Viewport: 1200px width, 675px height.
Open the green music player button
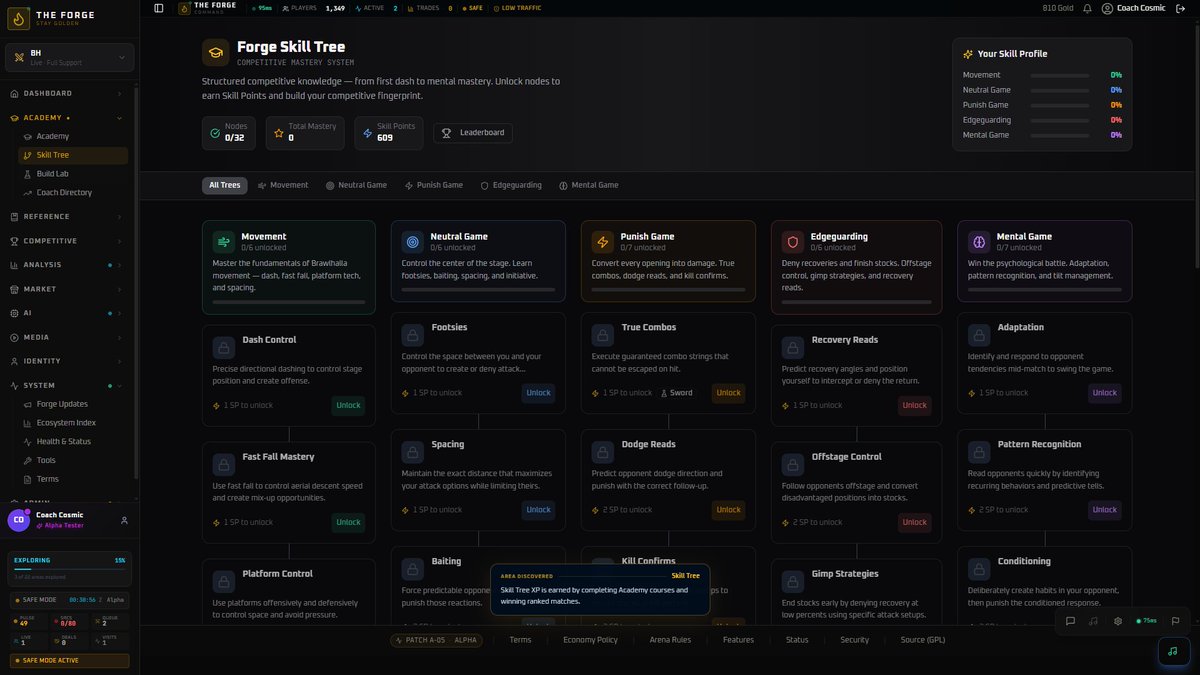(1172, 651)
